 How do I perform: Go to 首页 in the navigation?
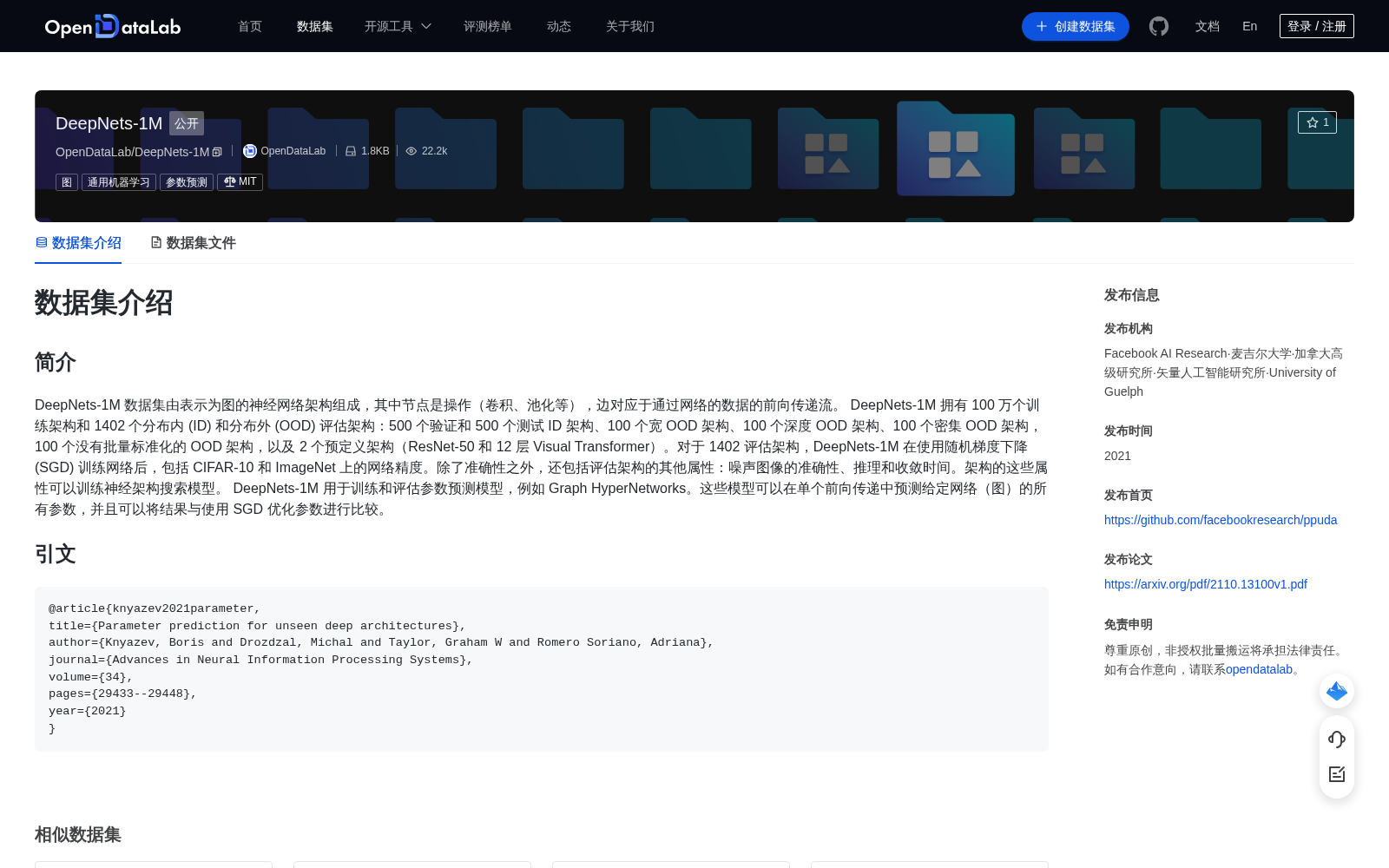(250, 26)
